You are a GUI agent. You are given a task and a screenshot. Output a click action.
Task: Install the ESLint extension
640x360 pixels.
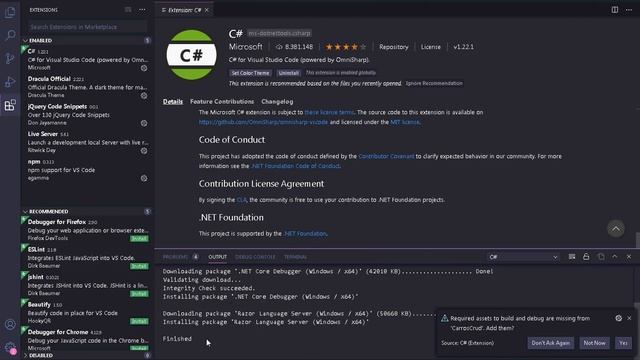pos(139,266)
